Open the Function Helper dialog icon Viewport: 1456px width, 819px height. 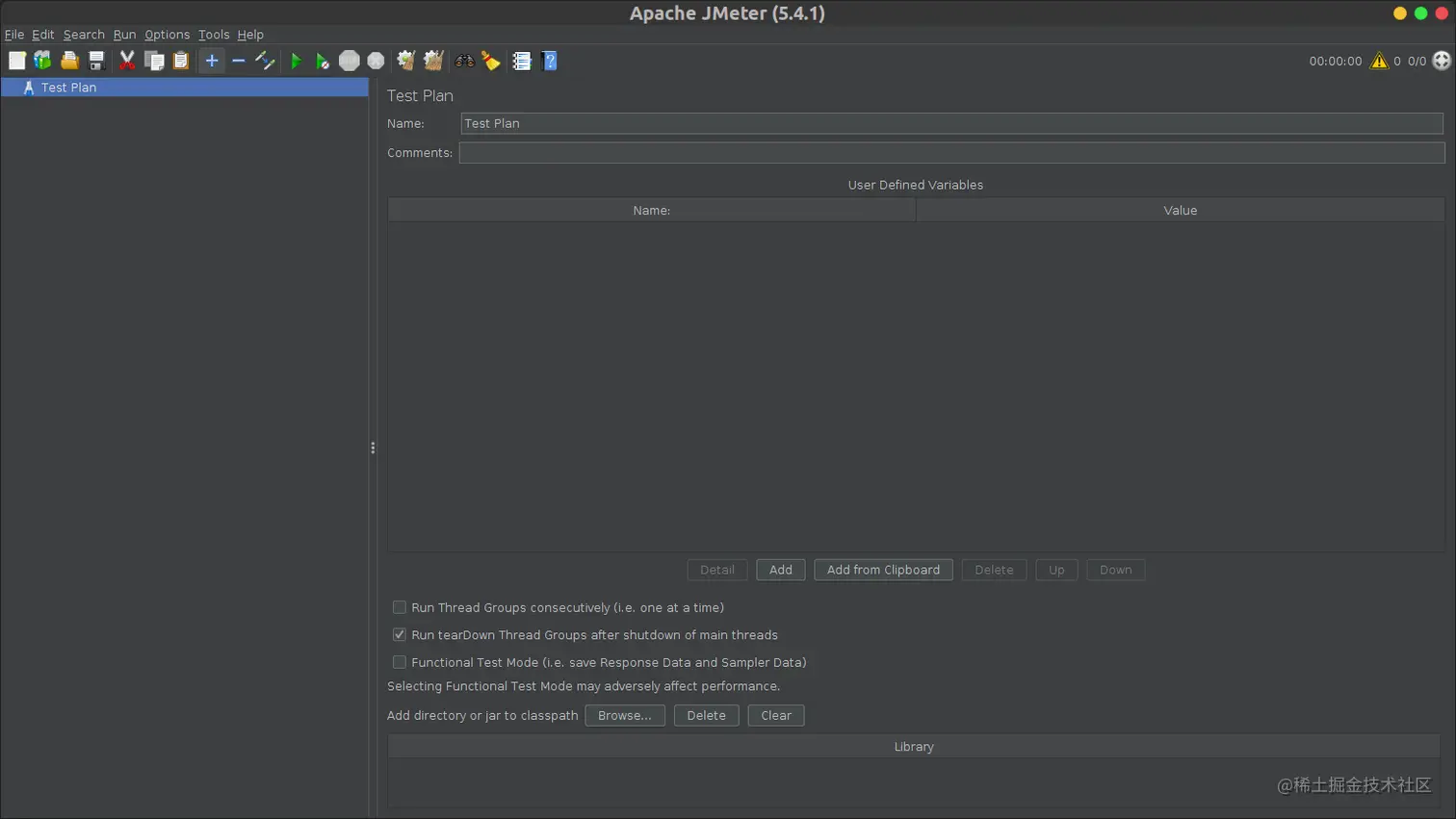coord(522,61)
